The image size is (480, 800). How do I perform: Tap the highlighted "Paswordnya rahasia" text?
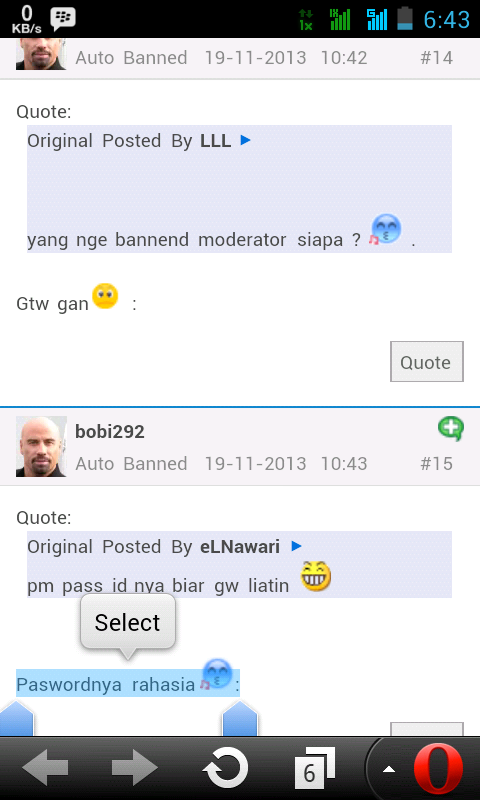point(106,684)
